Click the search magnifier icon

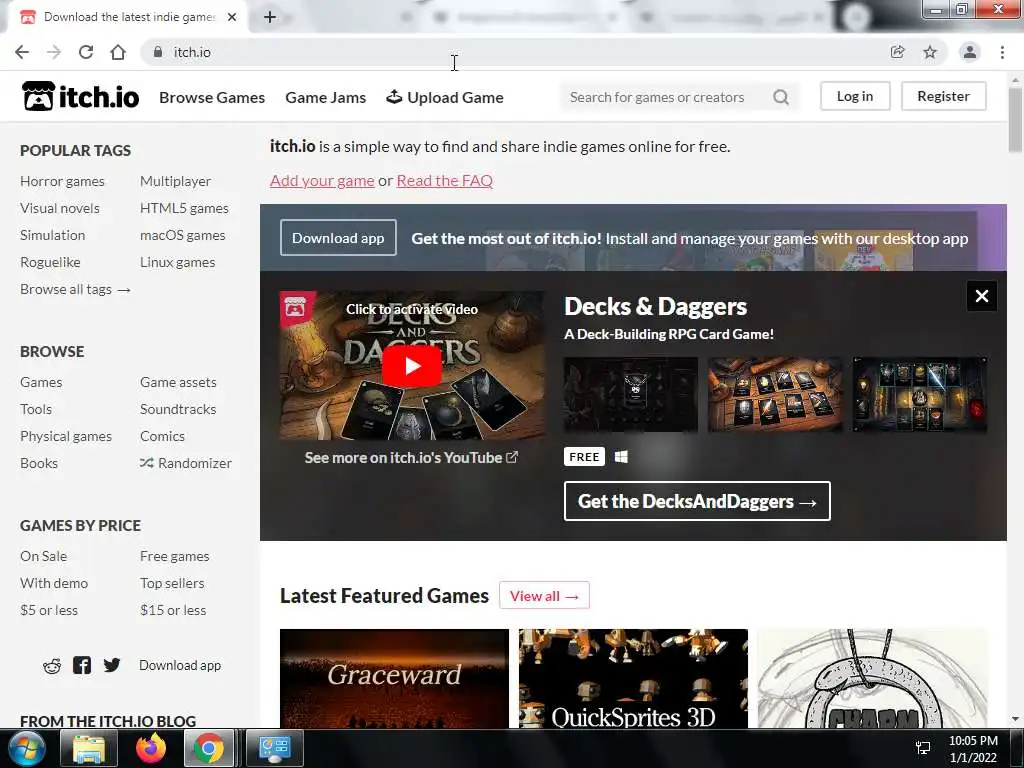(x=780, y=97)
